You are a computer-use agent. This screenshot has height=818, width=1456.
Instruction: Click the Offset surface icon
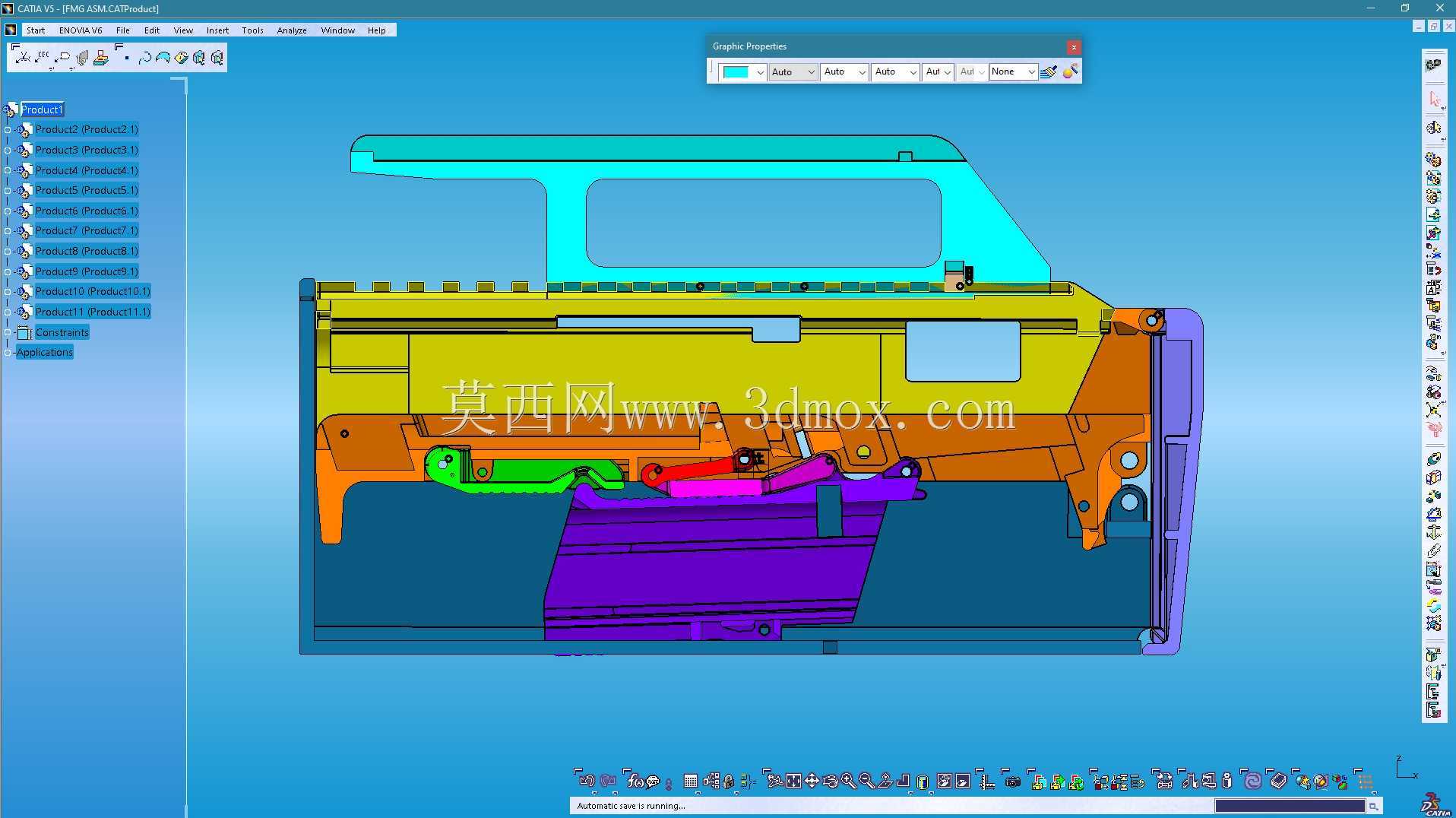(163, 57)
